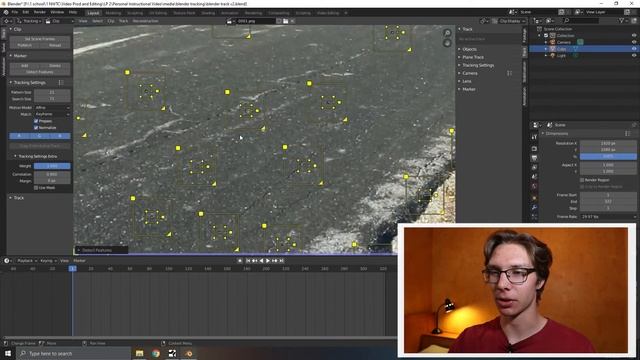This screenshot has height=360, width=640.
Task: Click the Delete marker button
Action: (55, 65)
